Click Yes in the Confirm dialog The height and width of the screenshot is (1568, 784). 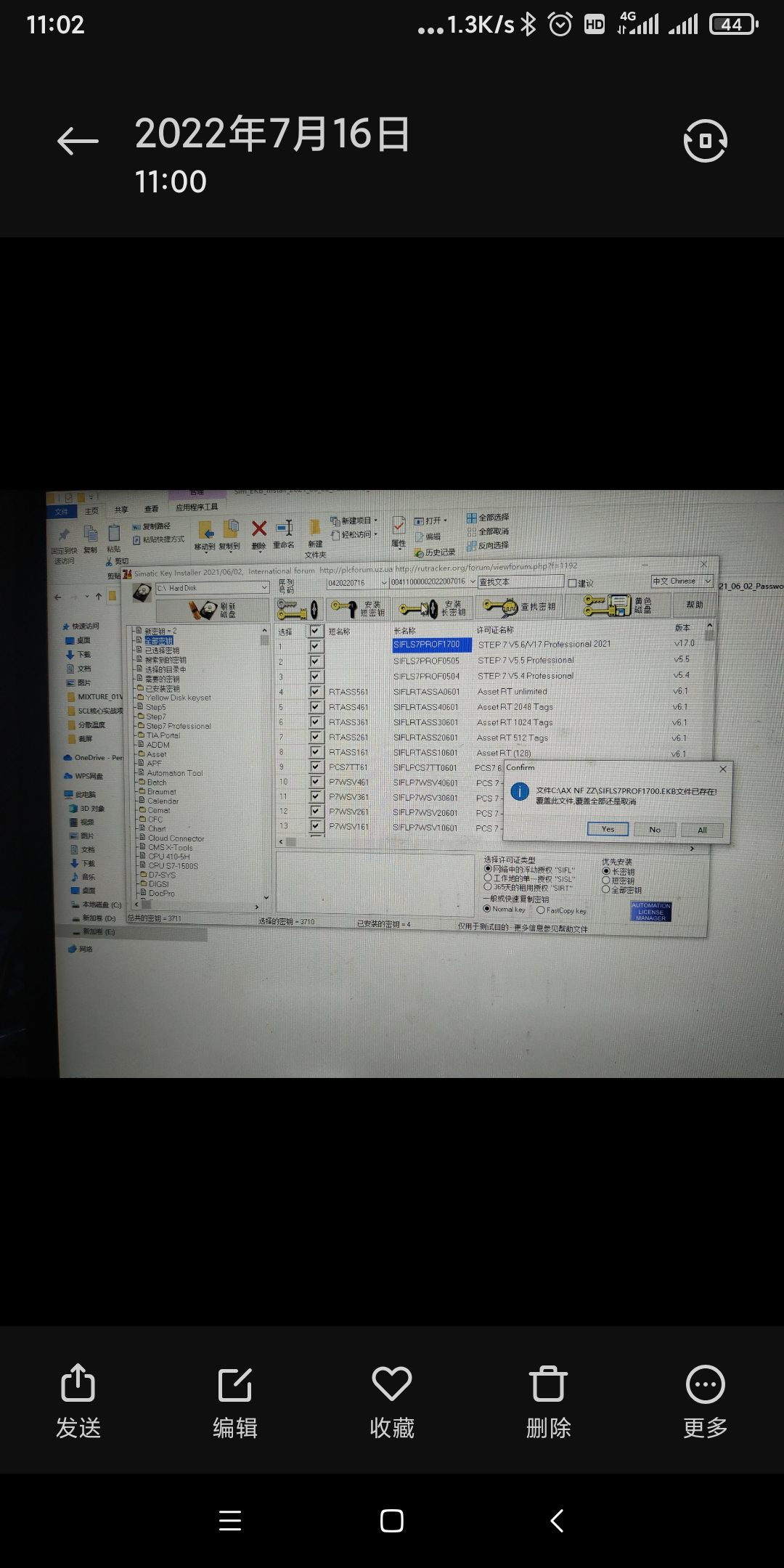pyautogui.click(x=608, y=829)
